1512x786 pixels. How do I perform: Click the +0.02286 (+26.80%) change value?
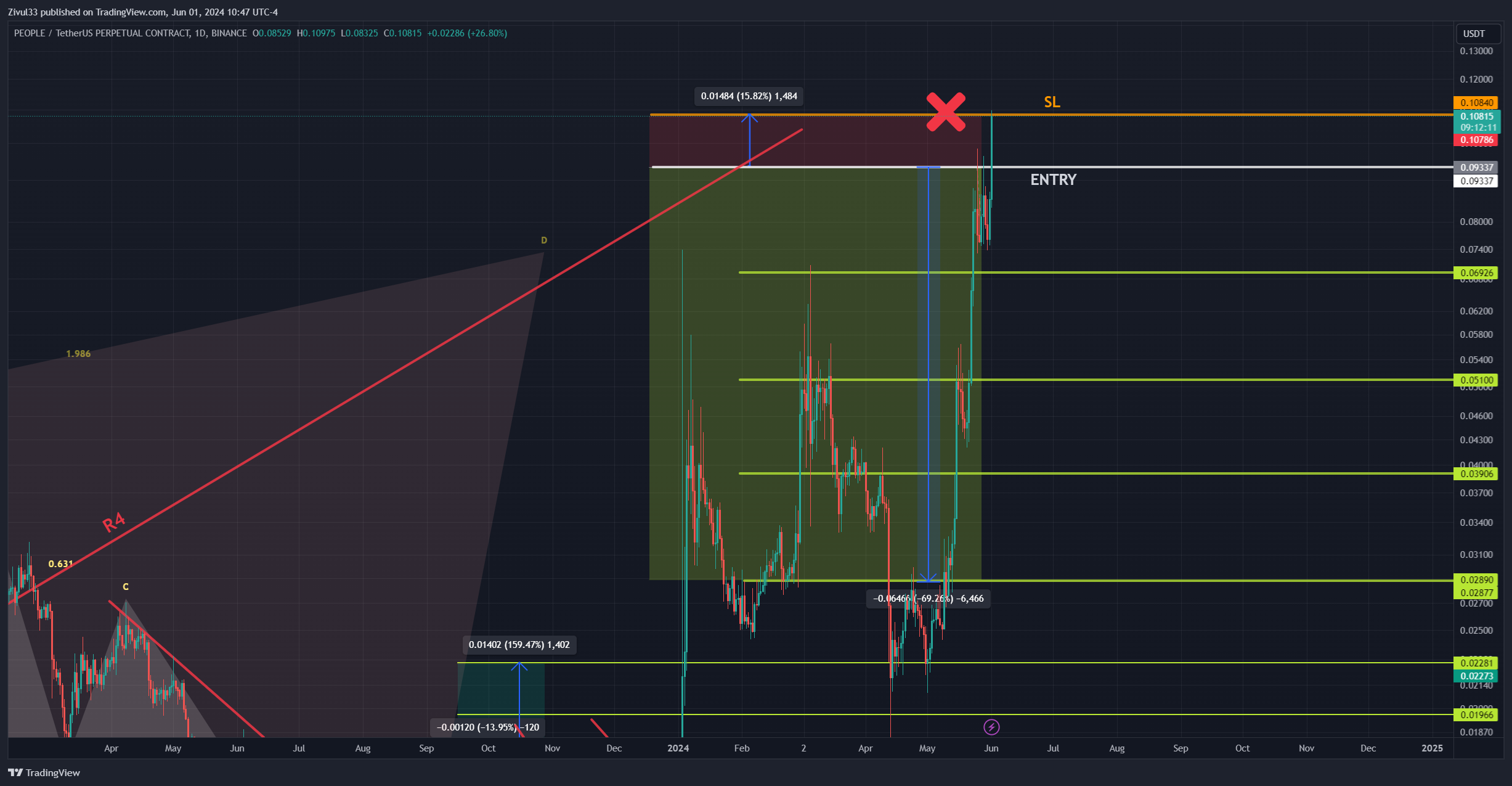click(467, 33)
